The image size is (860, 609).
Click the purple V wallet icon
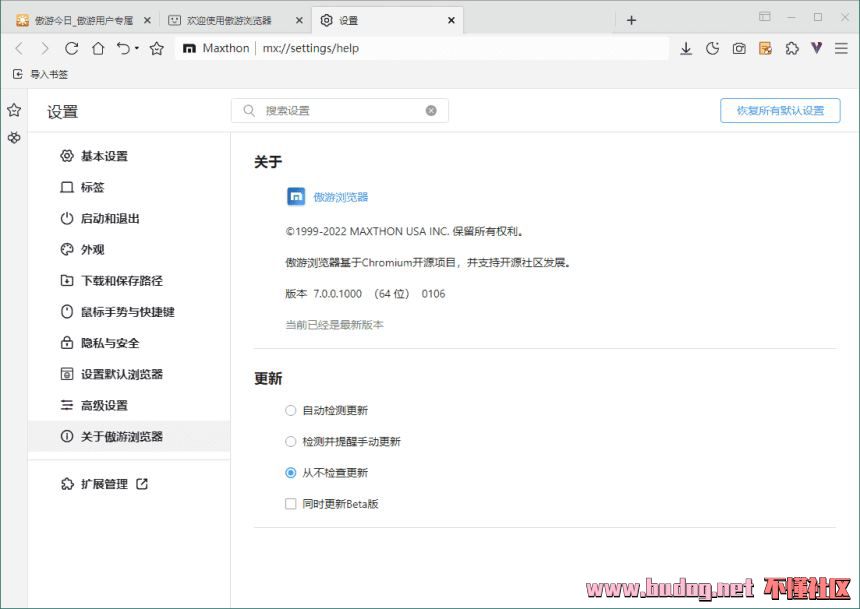[x=817, y=48]
